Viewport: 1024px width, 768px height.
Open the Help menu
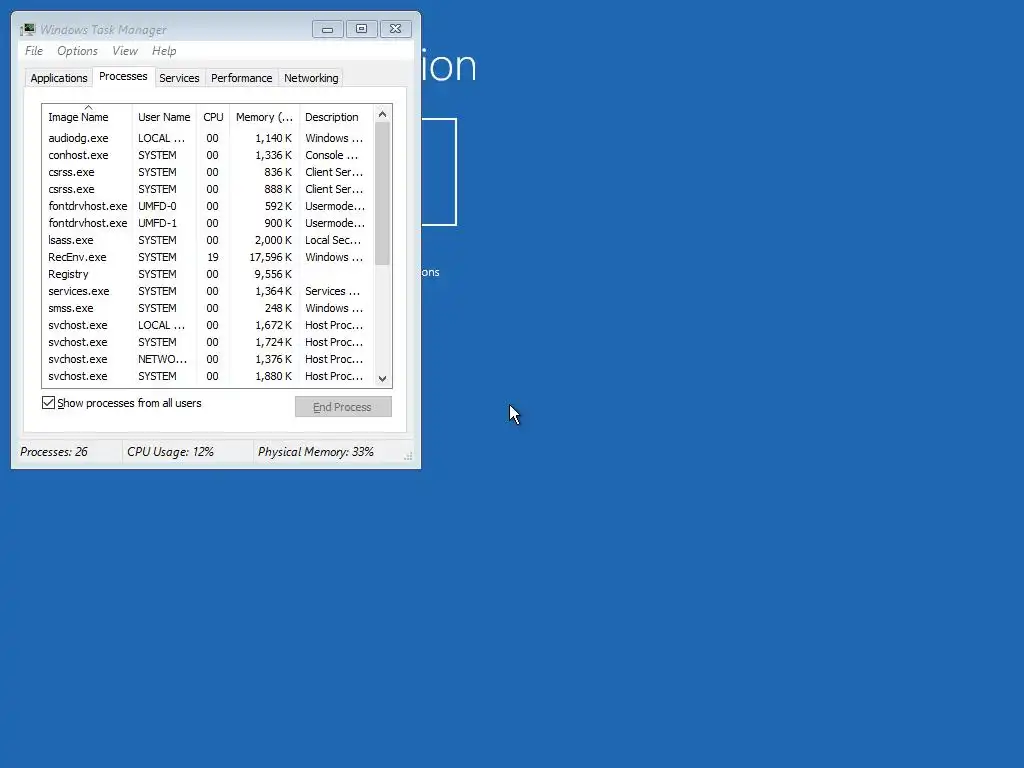164,51
